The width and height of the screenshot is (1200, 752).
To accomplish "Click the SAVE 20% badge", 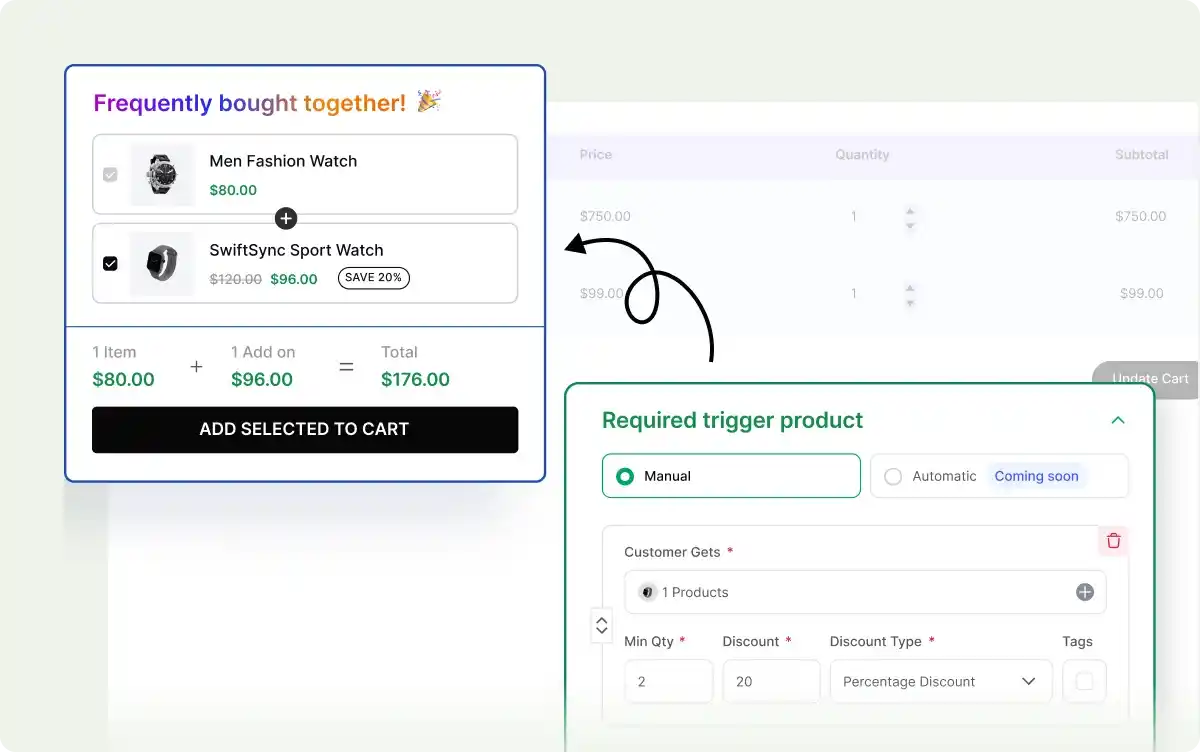I will (x=373, y=278).
